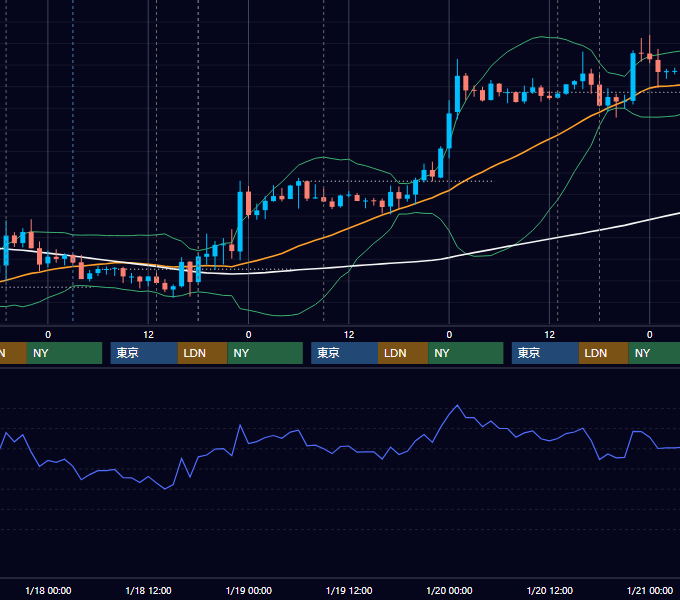Click hour tick 0 aligned with 1/20 00:00
The height and width of the screenshot is (600, 680).
(449, 335)
